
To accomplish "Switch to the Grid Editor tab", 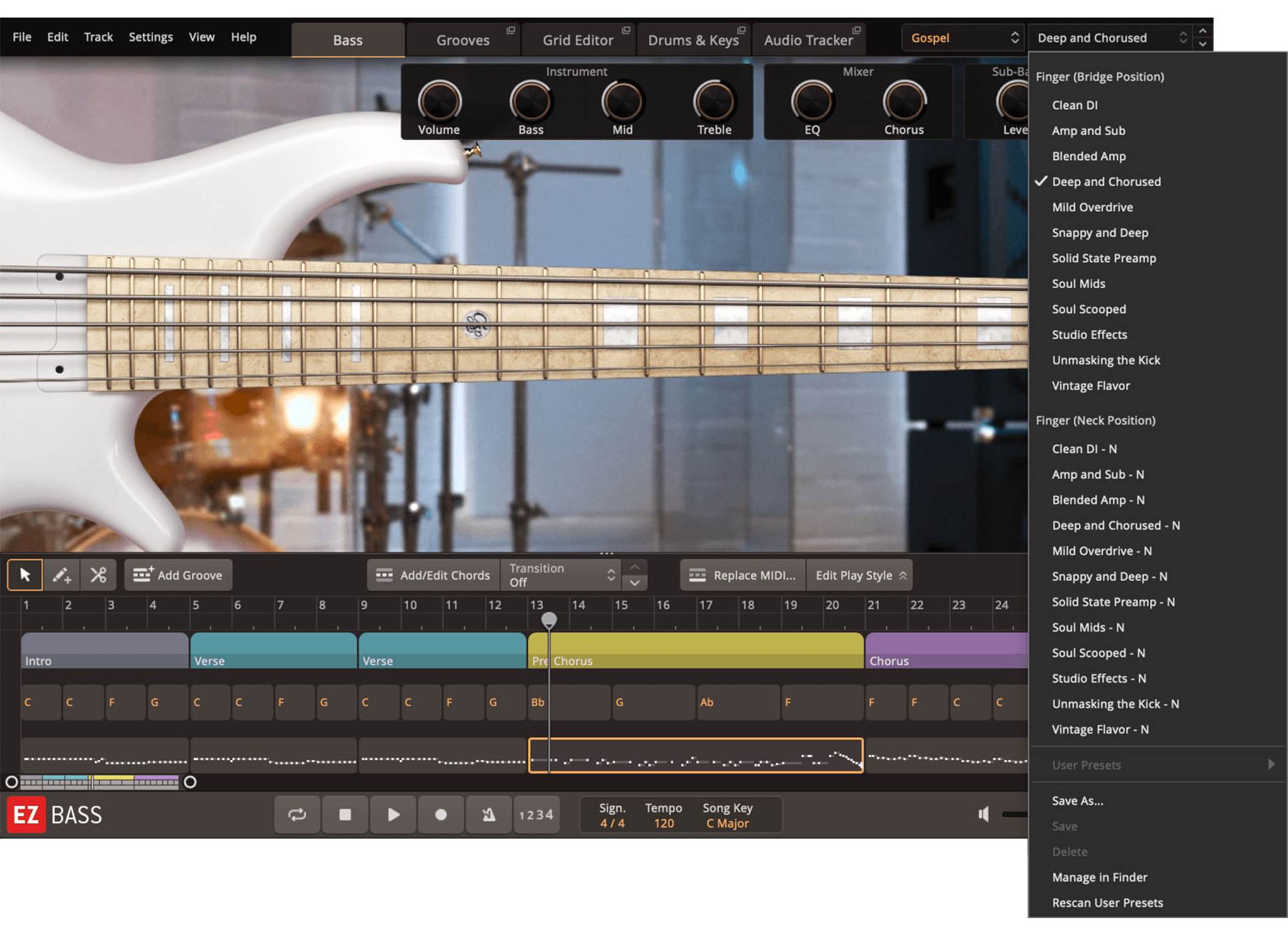I will [x=578, y=40].
